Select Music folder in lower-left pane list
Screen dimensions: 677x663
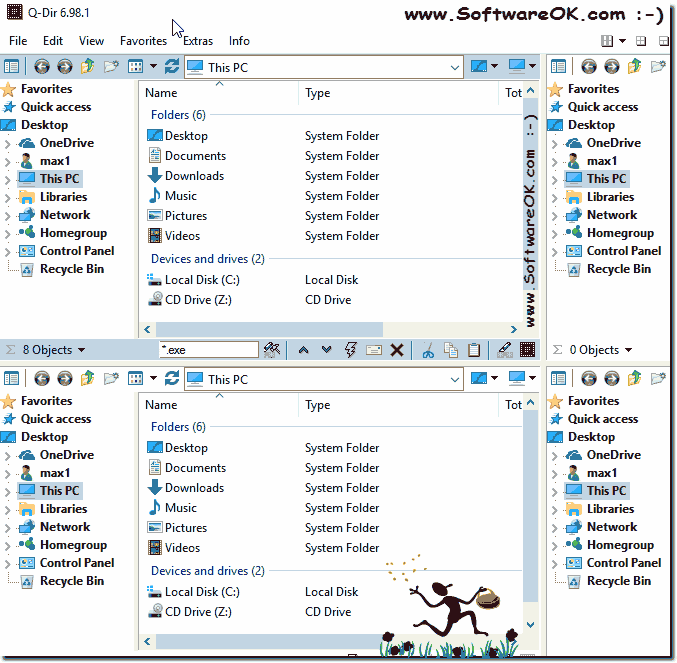tap(180, 508)
